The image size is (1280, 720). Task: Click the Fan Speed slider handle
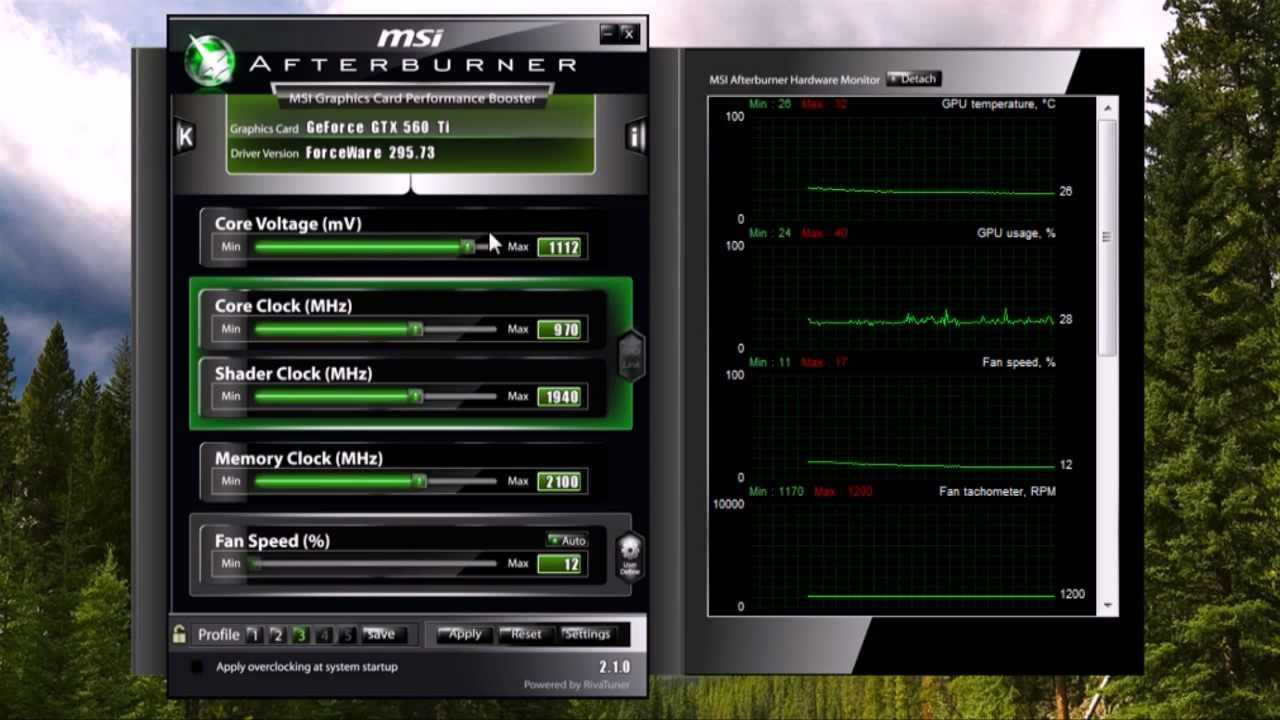(x=255, y=564)
